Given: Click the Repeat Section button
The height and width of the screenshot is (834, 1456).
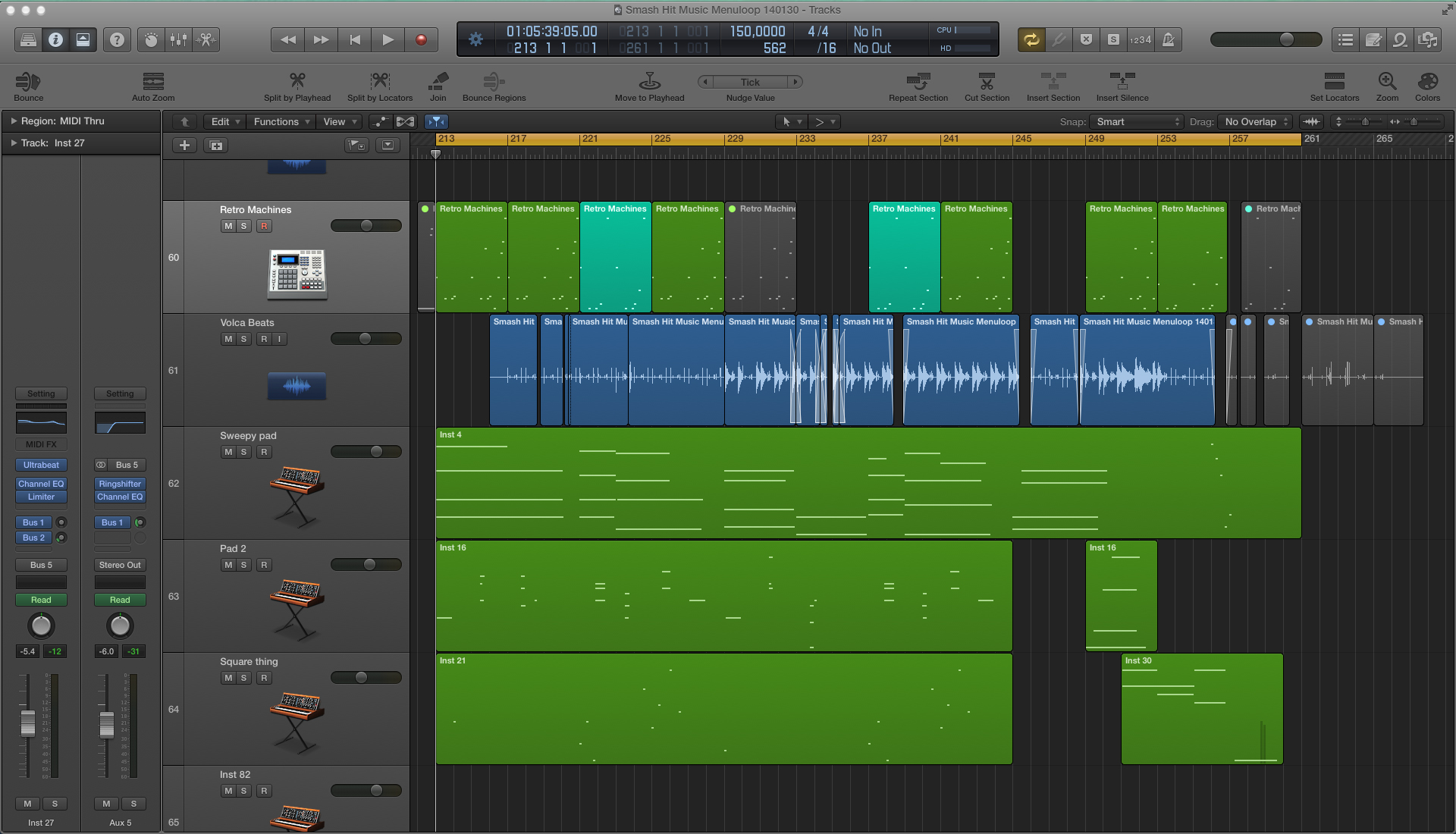Looking at the screenshot, I should click(918, 86).
